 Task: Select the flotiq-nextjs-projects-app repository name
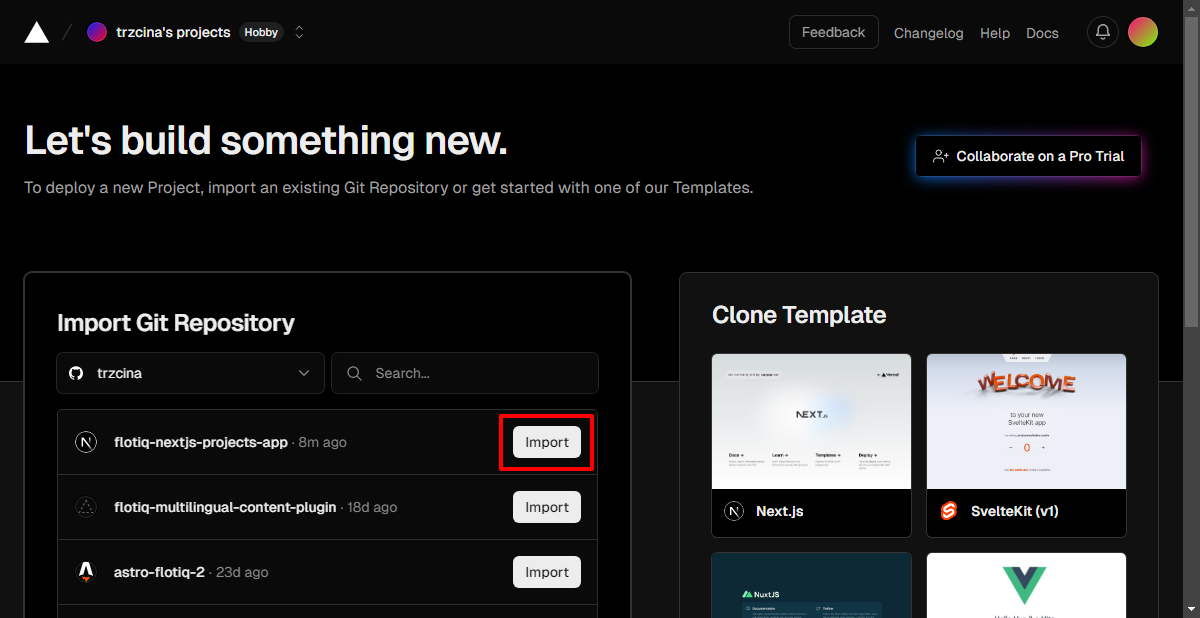(x=201, y=442)
